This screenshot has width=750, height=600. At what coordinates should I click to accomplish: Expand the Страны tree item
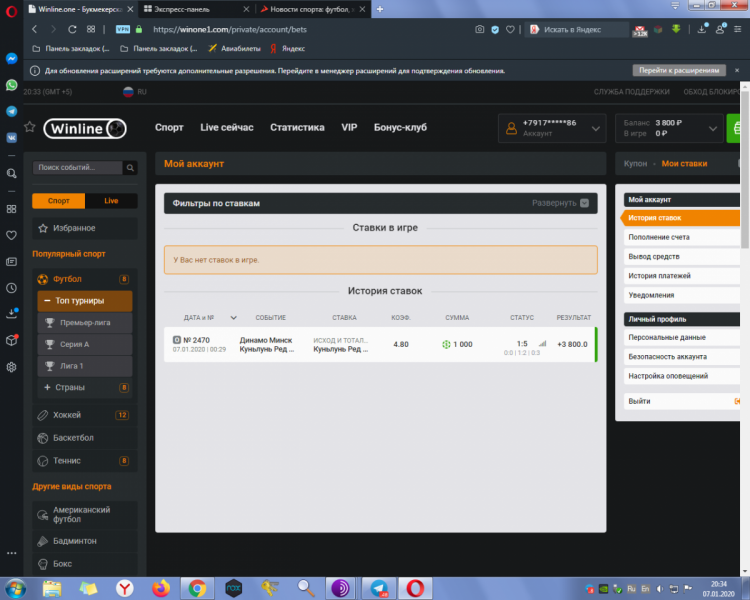tap(47, 387)
